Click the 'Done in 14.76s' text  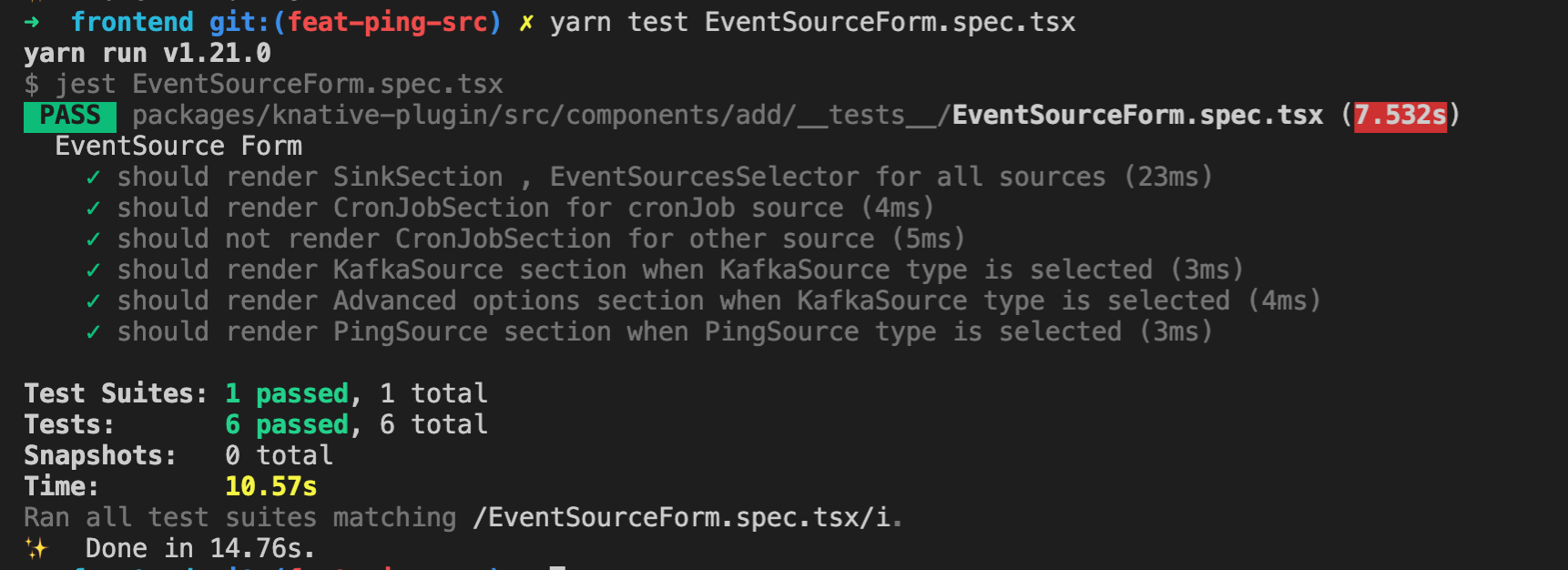[x=200, y=548]
